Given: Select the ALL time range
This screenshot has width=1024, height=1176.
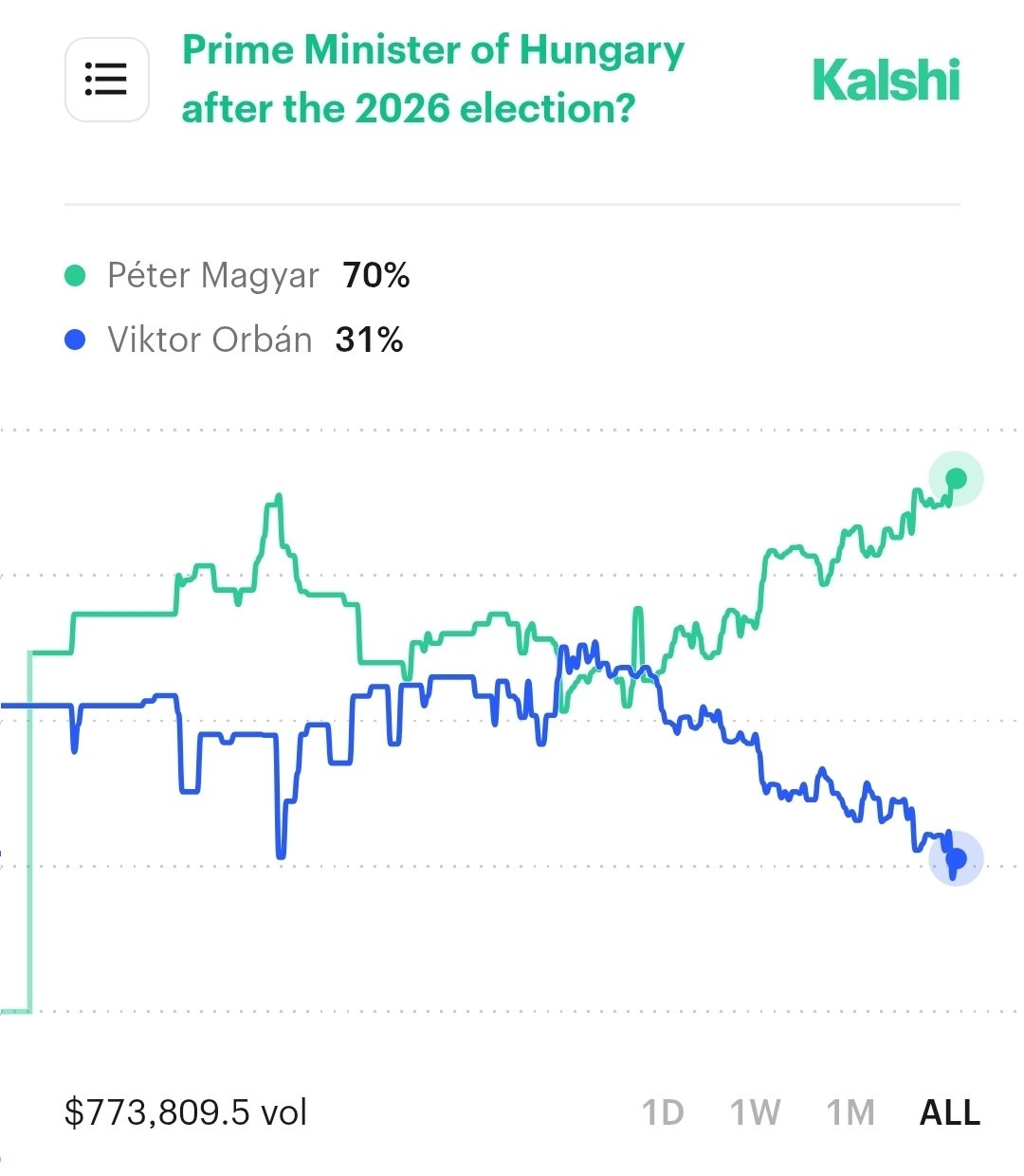Looking at the screenshot, I should pos(949,1112).
